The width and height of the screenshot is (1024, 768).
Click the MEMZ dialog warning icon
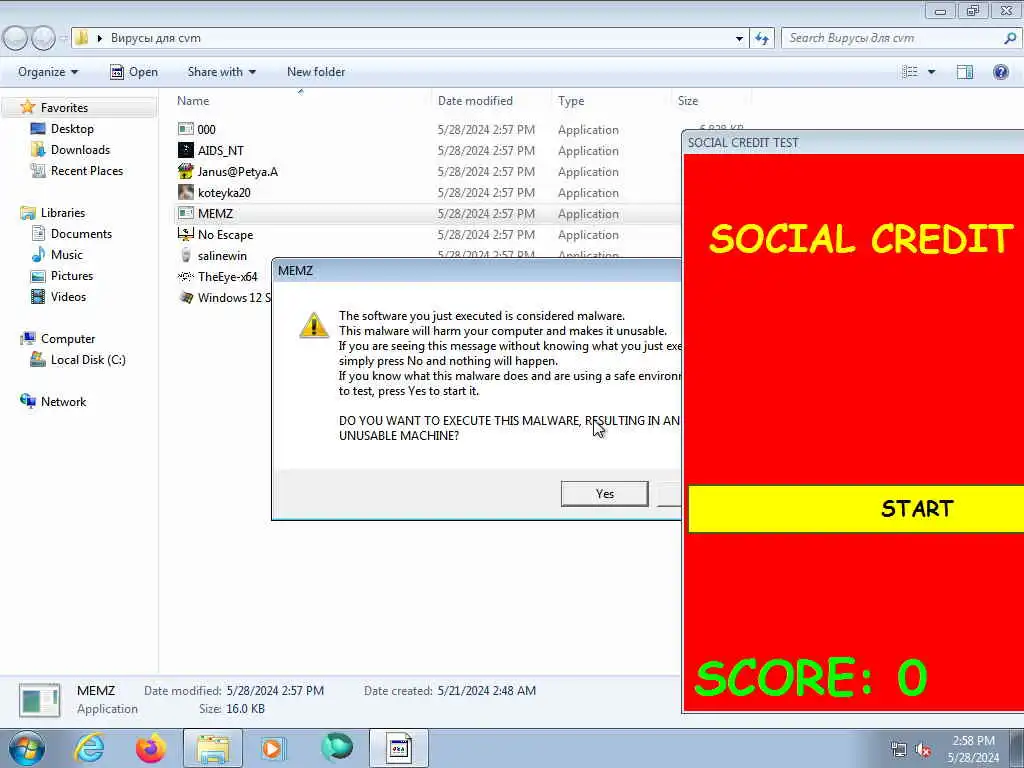point(313,325)
